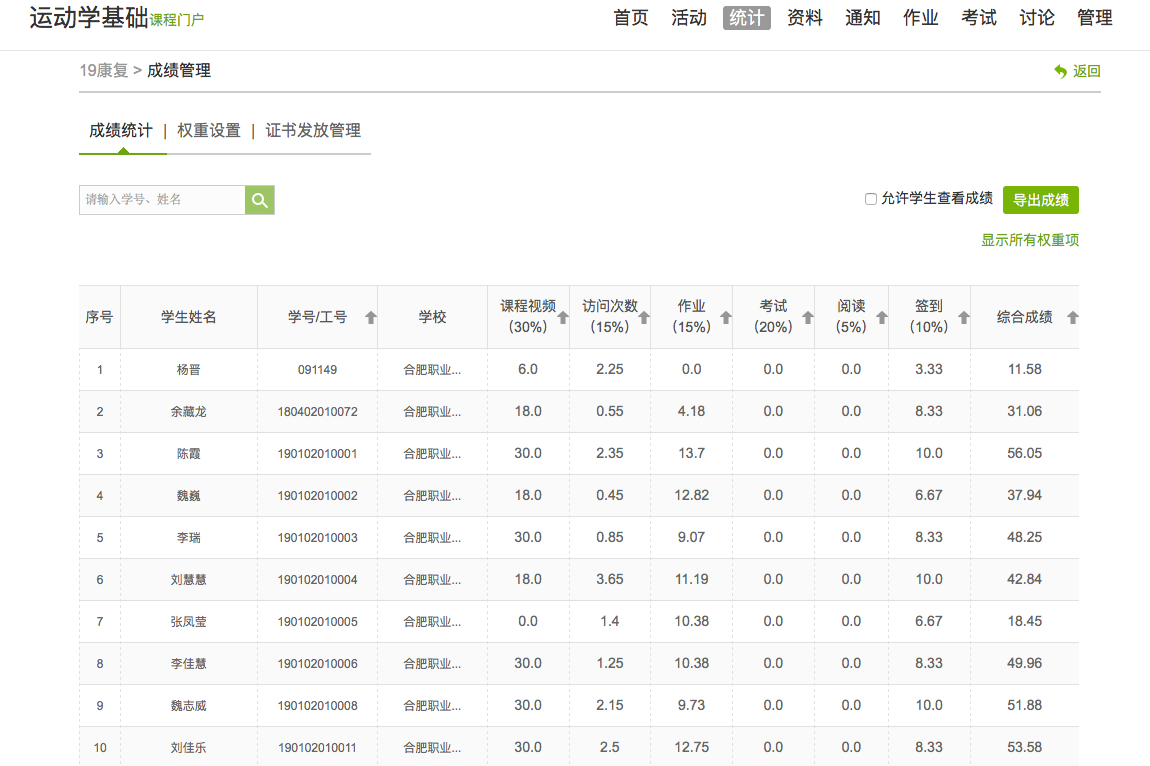Select student 陈霞 in the table
Screen dimensions: 1150x766
pyautogui.click(x=188, y=454)
